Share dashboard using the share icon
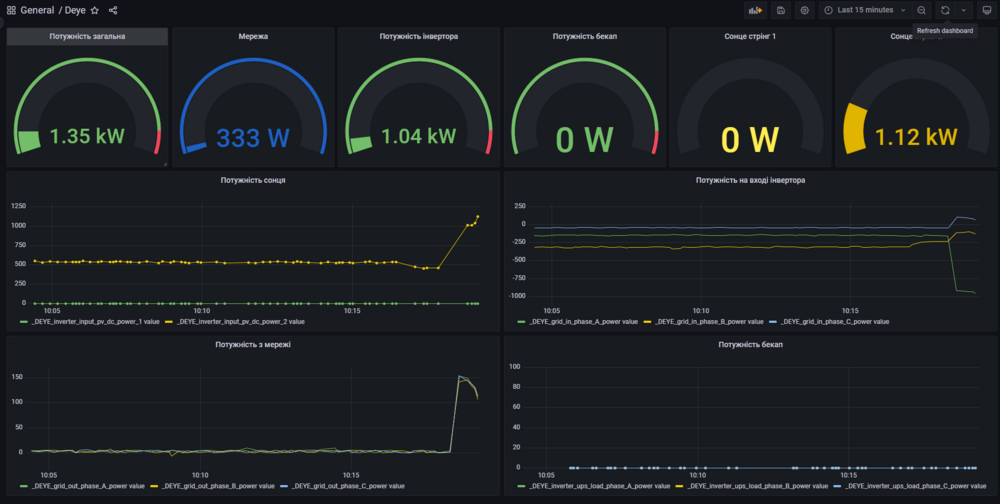Viewport: 1000px width, 504px height. click(113, 11)
